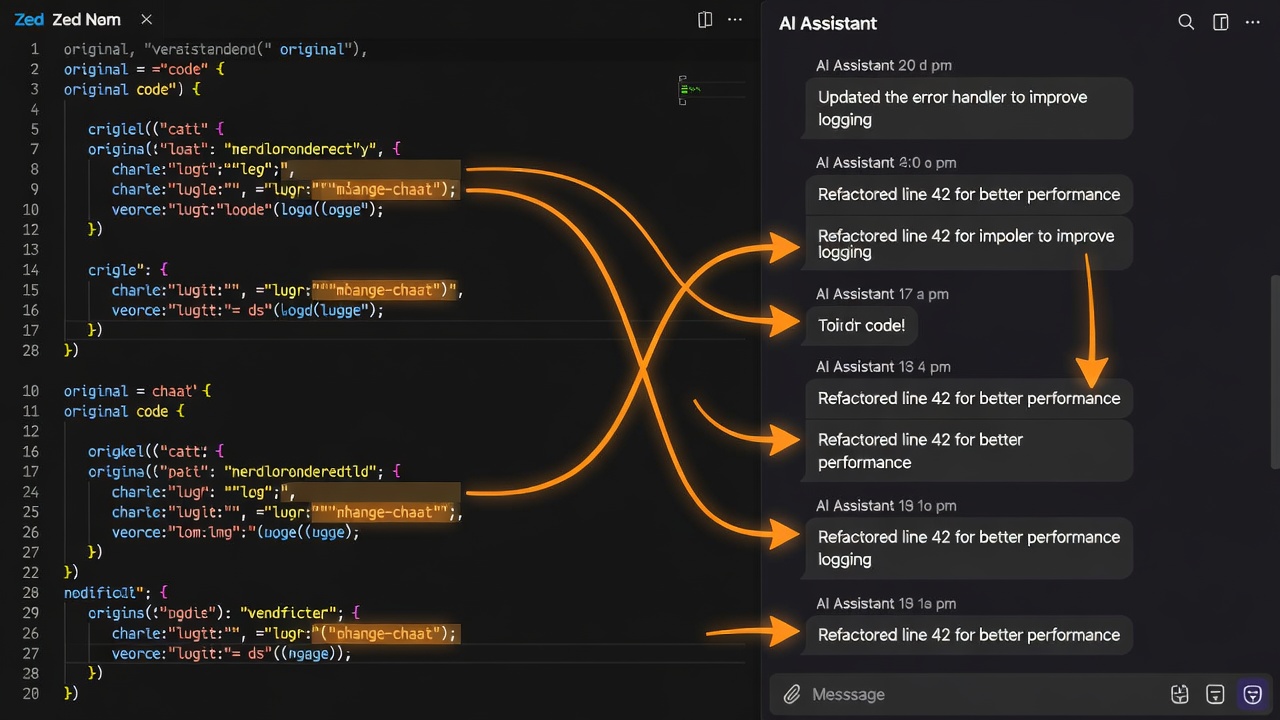1280x720 pixels.
Task: Select the 'Toidr code!' message
Action: [861, 326]
